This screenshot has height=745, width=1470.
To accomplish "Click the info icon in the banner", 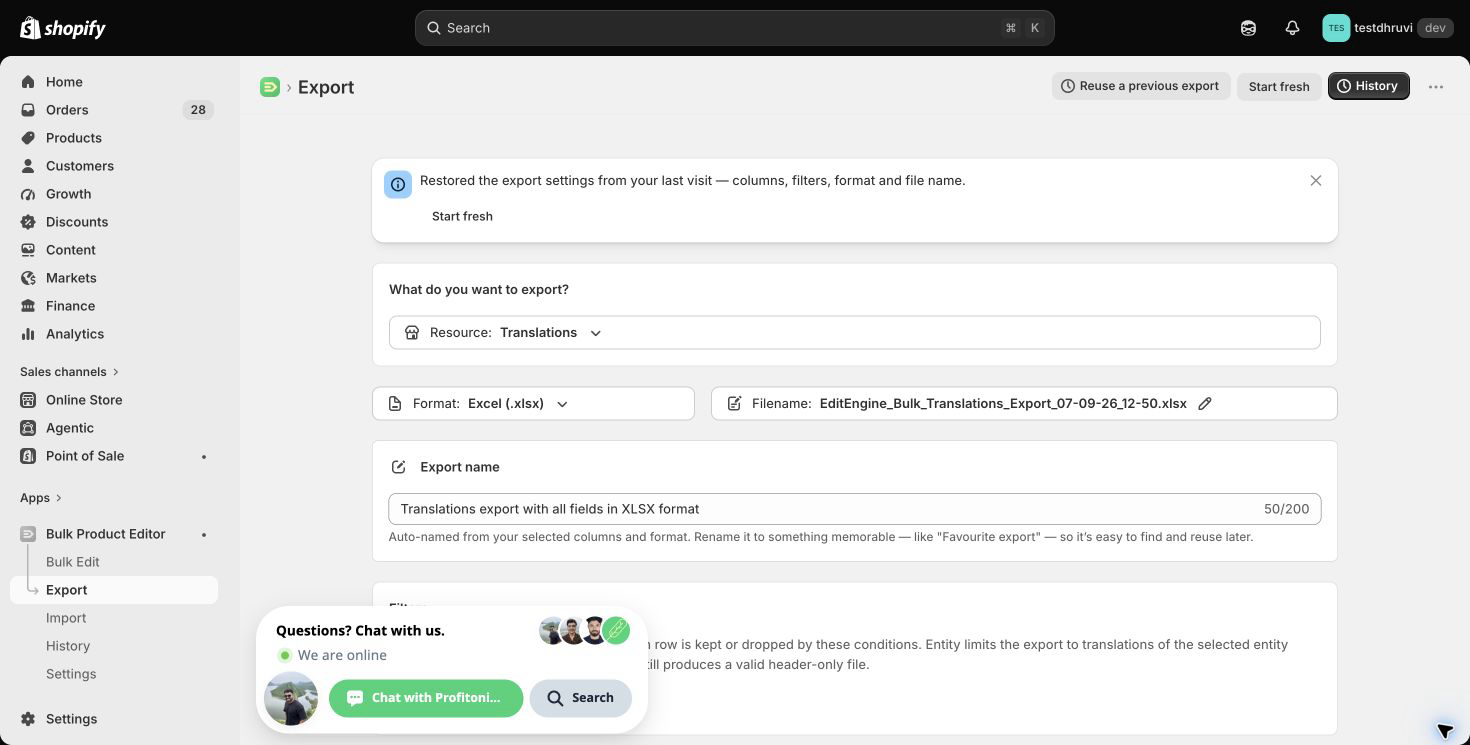I will (398, 184).
